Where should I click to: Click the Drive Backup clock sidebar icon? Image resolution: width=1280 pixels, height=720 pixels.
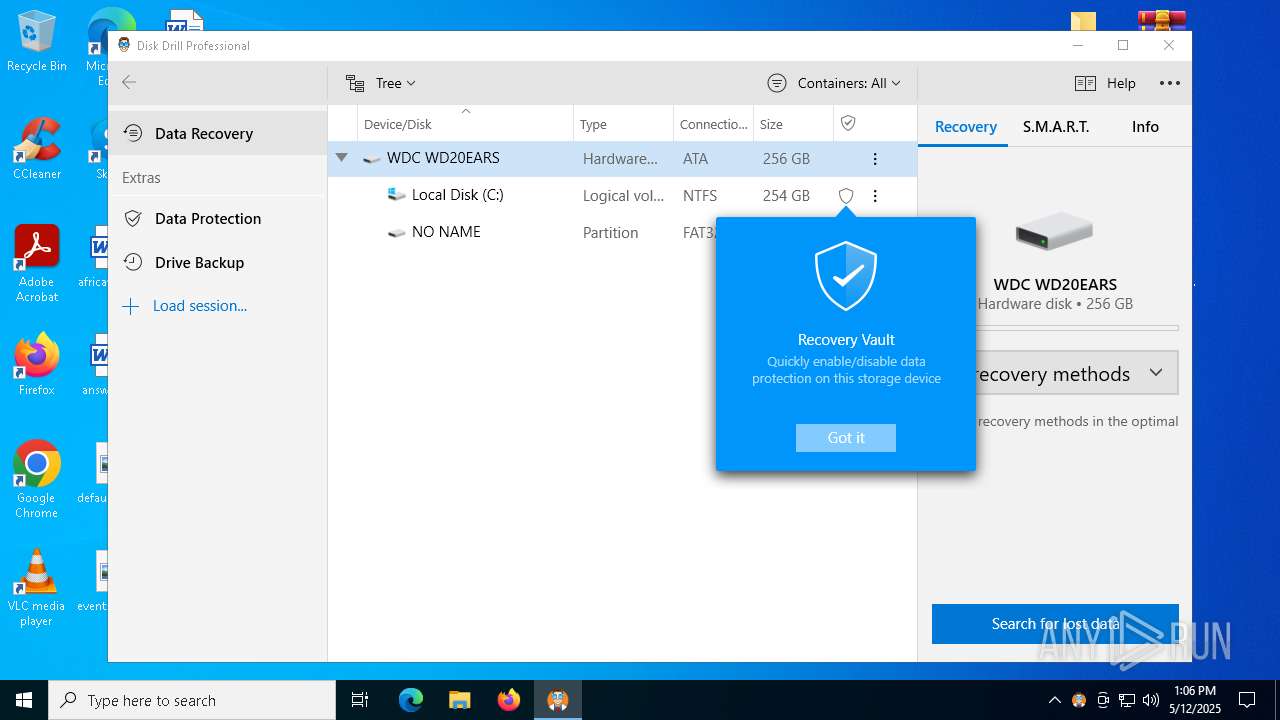(133, 262)
